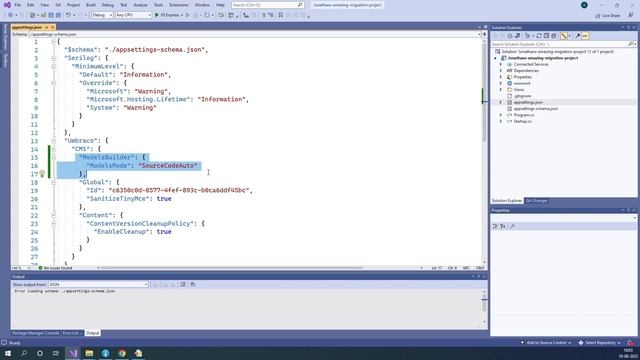Open the Debug menu
Image resolution: width=640 pixels, height=360 pixels.
pyautogui.click(x=108, y=5)
